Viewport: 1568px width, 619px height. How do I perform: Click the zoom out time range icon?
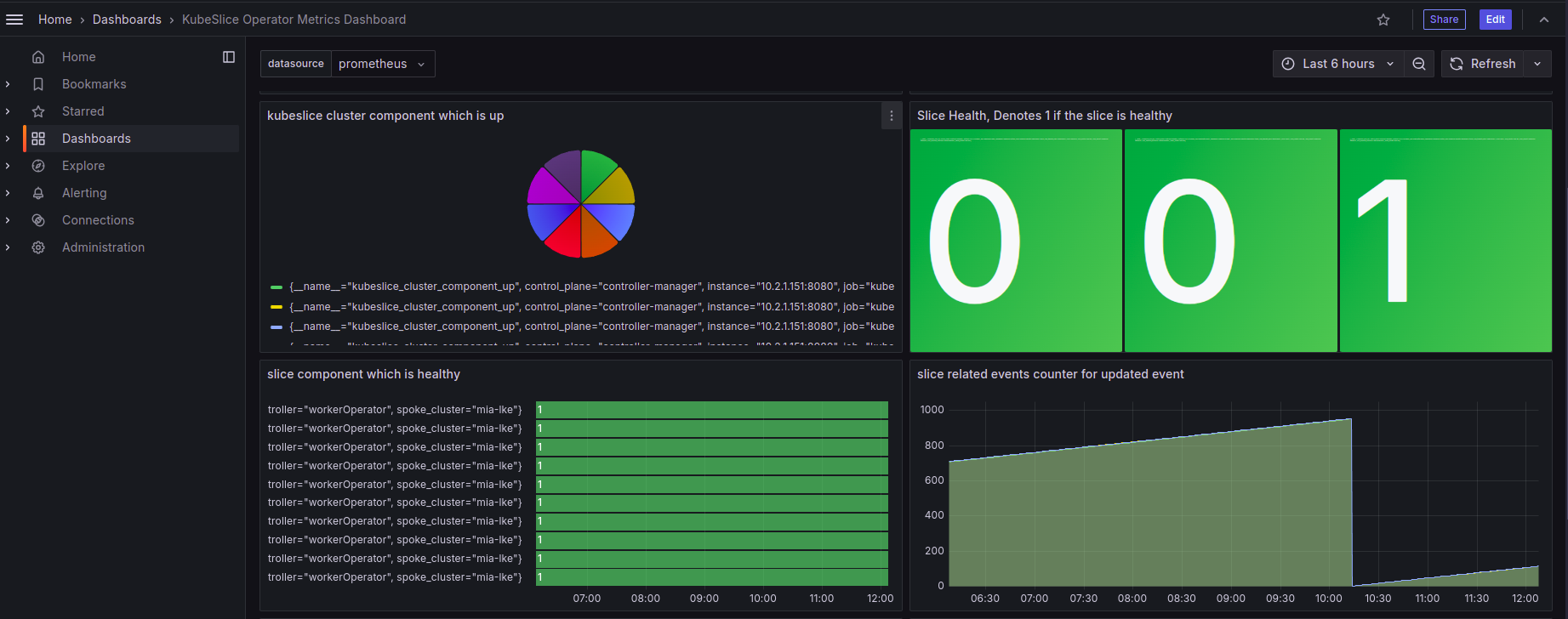(1419, 64)
